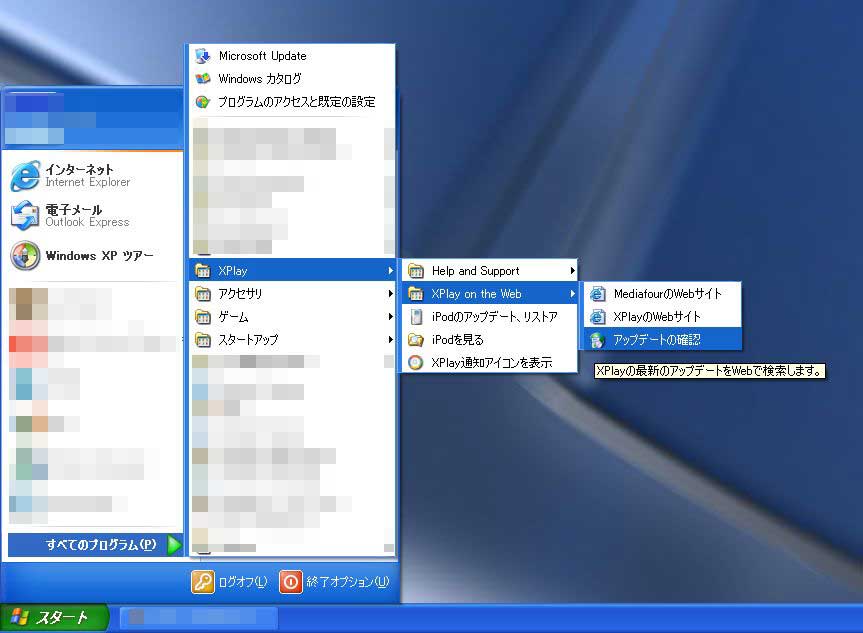This screenshot has height=633, width=863.
Task: Click the XPlayのWebサイト icon
Action: [598, 317]
